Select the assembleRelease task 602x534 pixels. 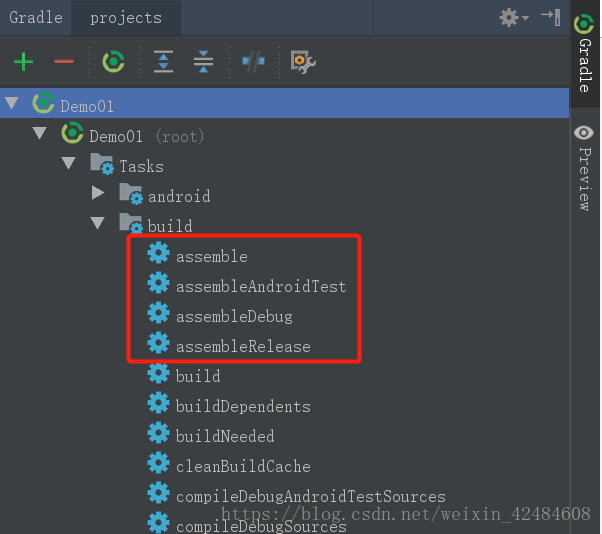243,347
